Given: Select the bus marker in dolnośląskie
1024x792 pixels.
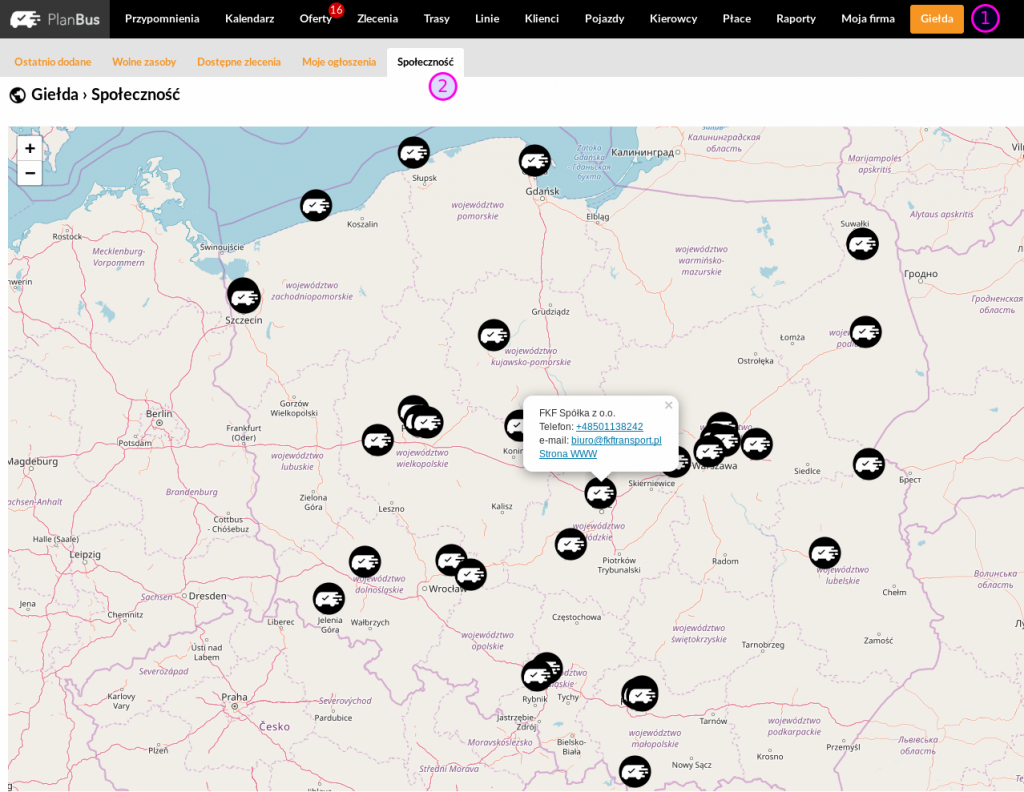Looking at the screenshot, I should click(365, 562).
